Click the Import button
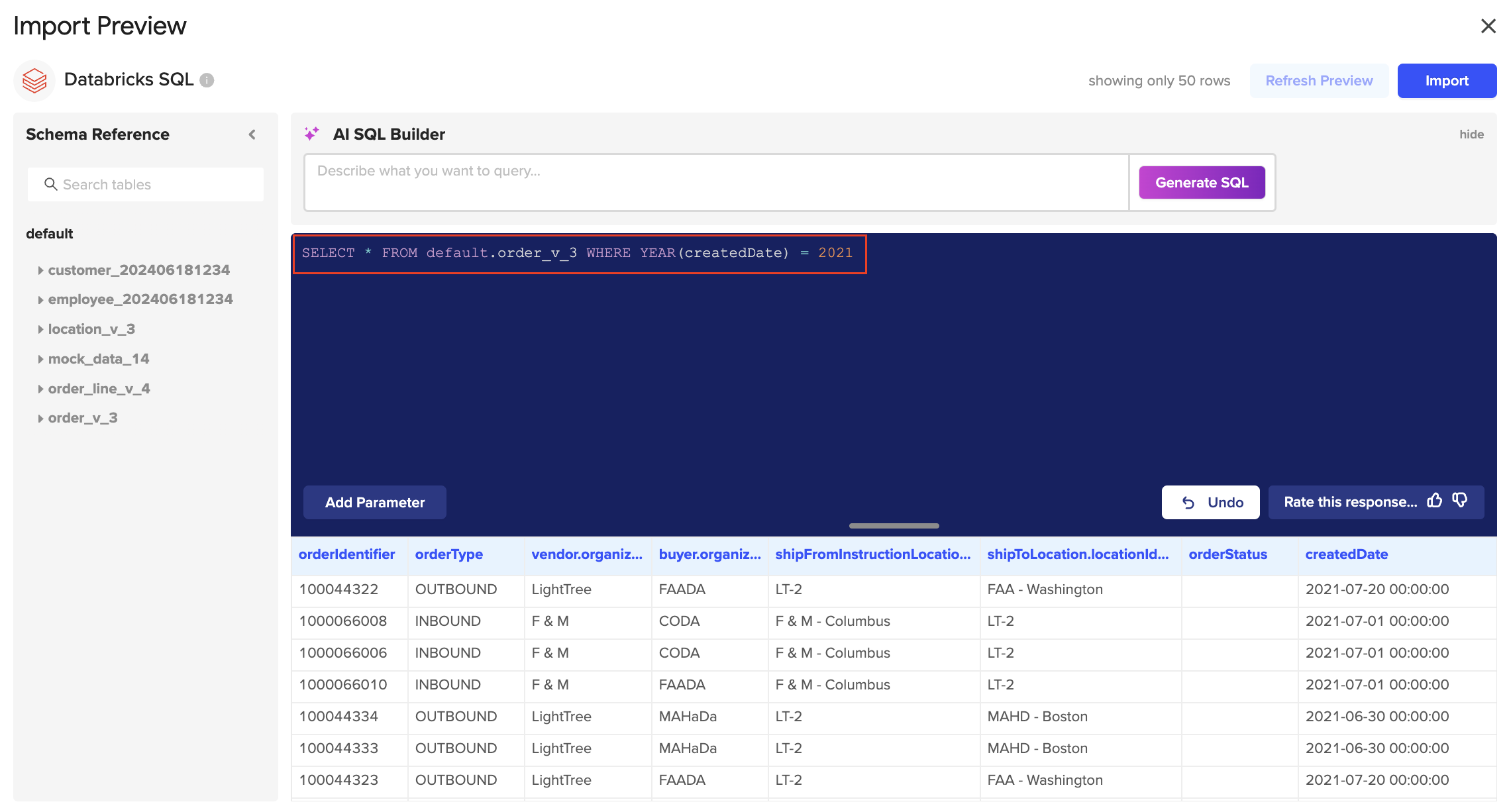This screenshot has height=812, width=1509. [x=1447, y=81]
